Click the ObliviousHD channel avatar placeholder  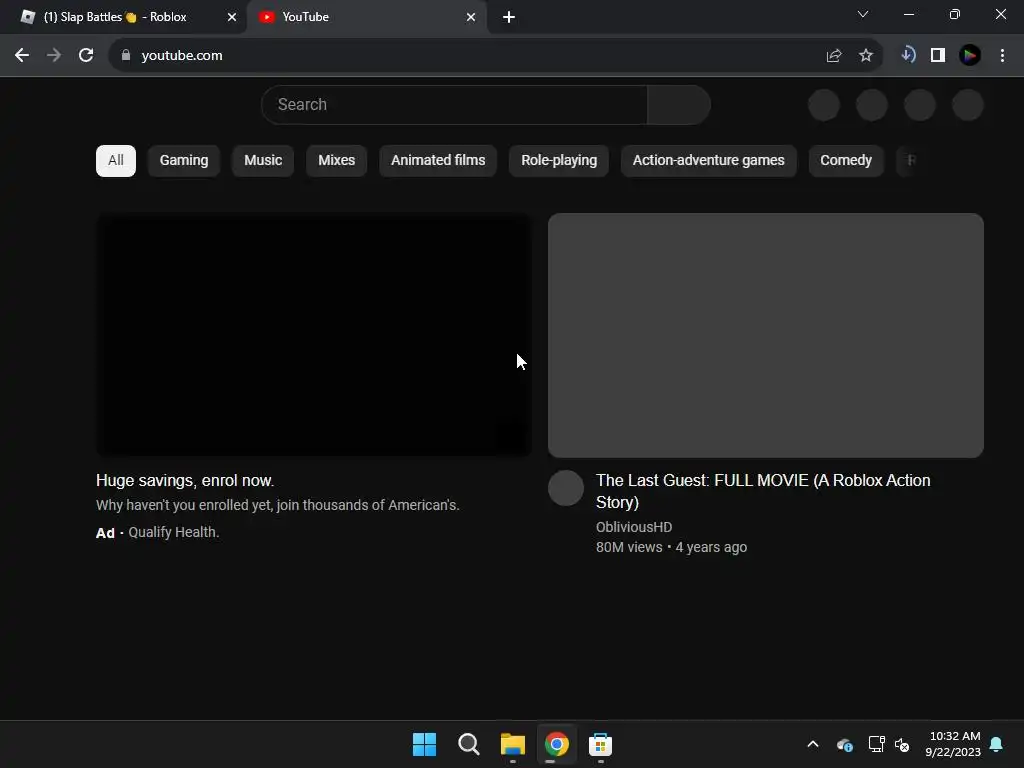pyautogui.click(x=566, y=488)
